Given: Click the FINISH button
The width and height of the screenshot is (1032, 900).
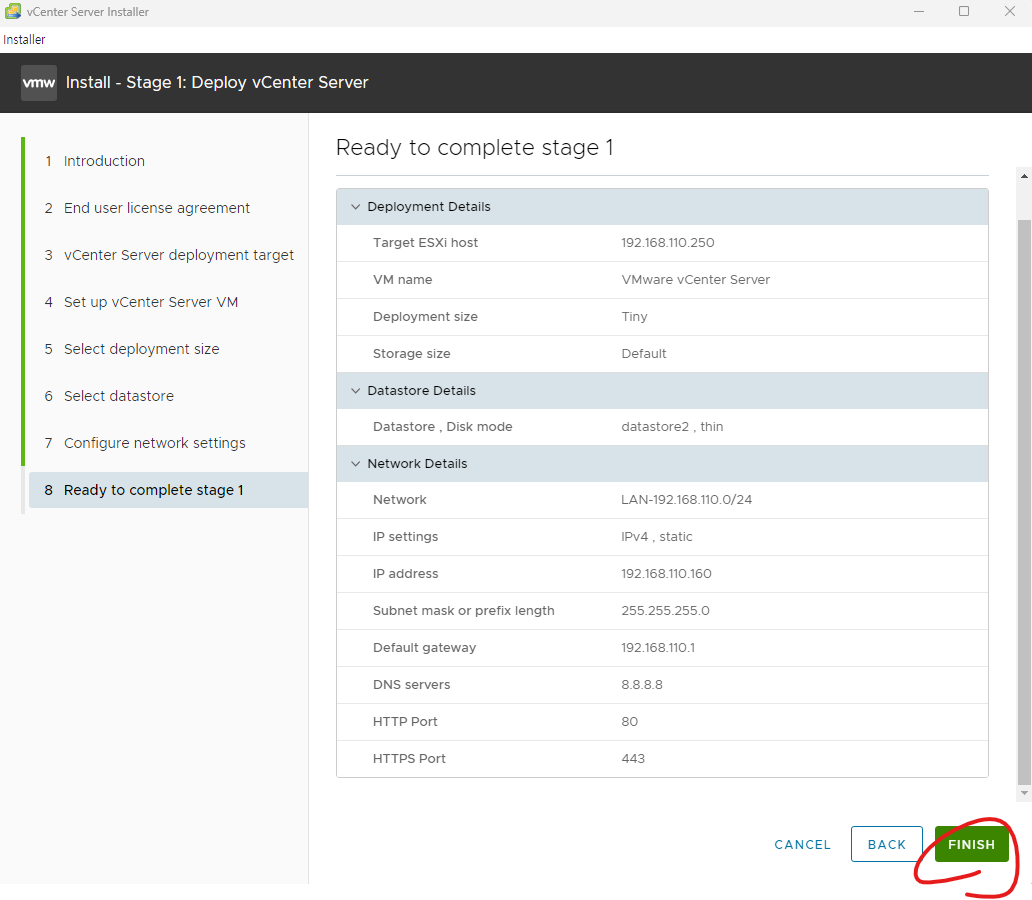Looking at the screenshot, I should click(x=971, y=844).
